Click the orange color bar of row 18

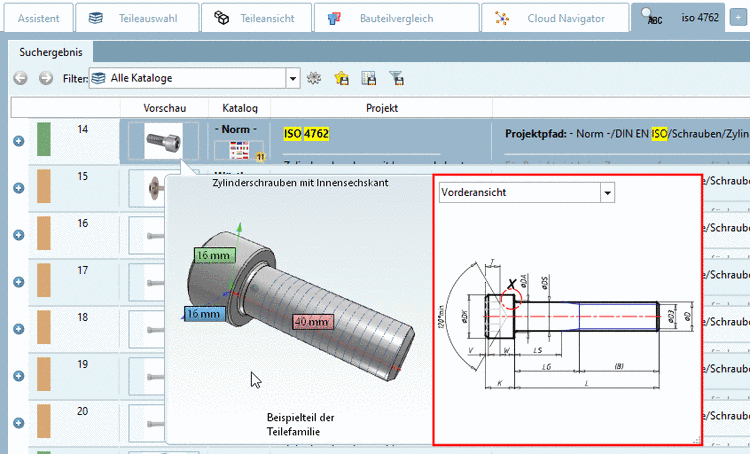coord(44,327)
